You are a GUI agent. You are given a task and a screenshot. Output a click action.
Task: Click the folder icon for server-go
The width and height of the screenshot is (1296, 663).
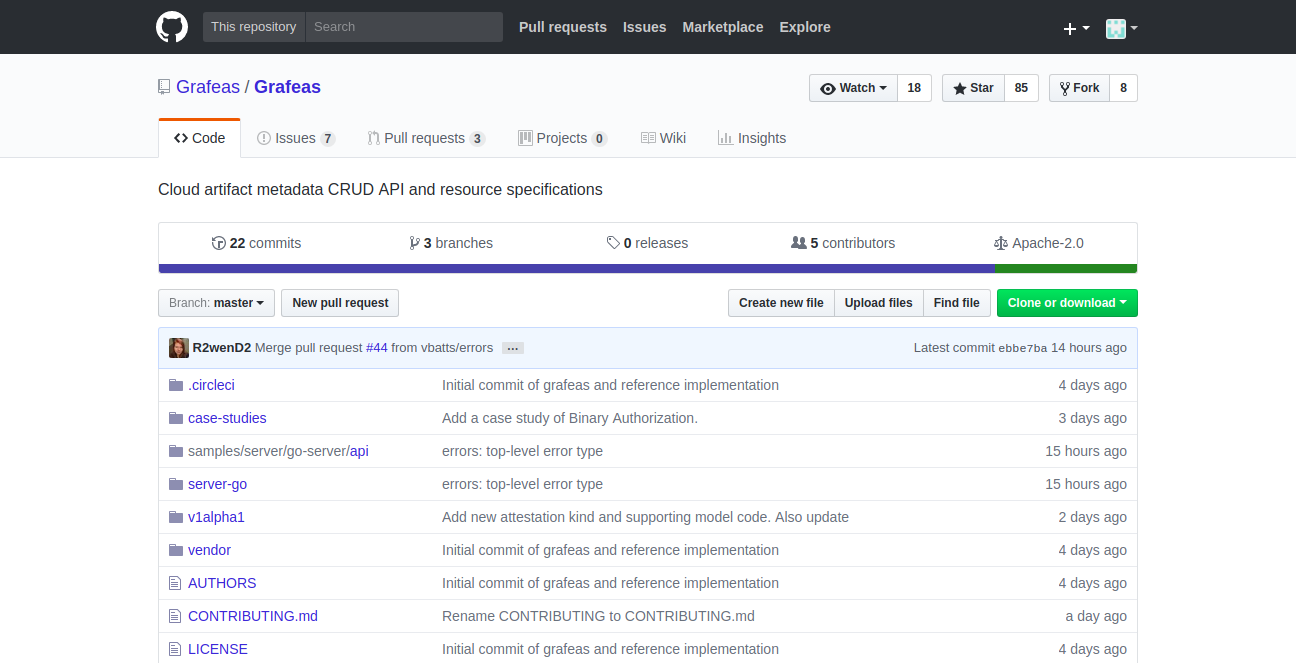coord(176,484)
